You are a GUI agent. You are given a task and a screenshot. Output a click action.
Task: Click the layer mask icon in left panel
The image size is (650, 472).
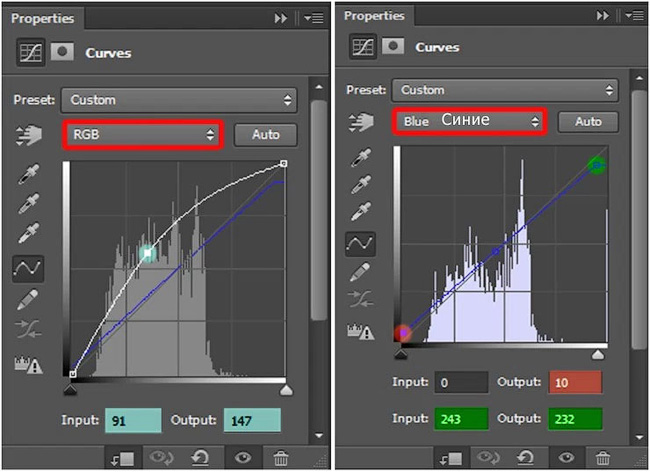(62, 52)
